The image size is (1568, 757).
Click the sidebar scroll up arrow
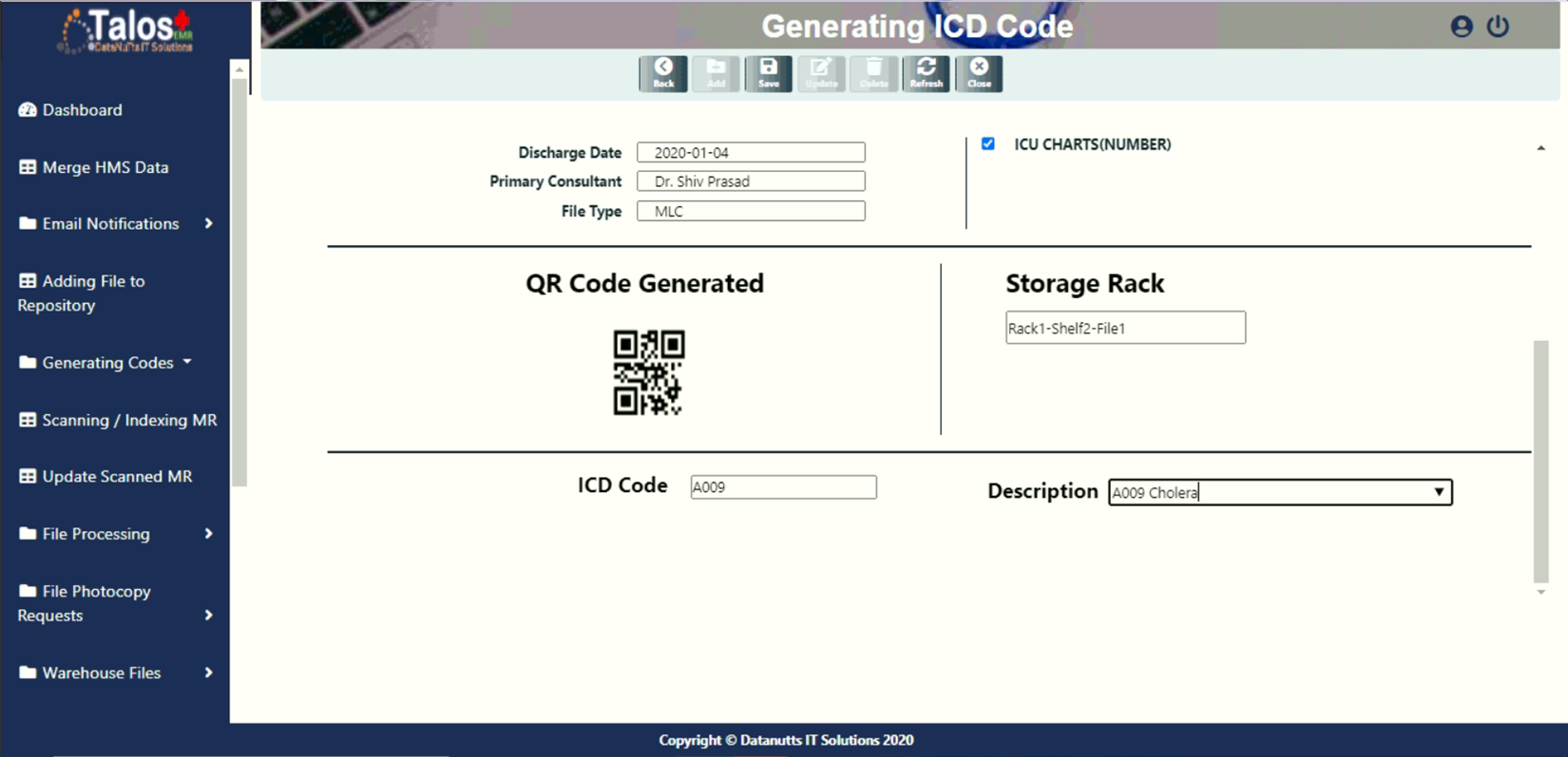pyautogui.click(x=239, y=69)
